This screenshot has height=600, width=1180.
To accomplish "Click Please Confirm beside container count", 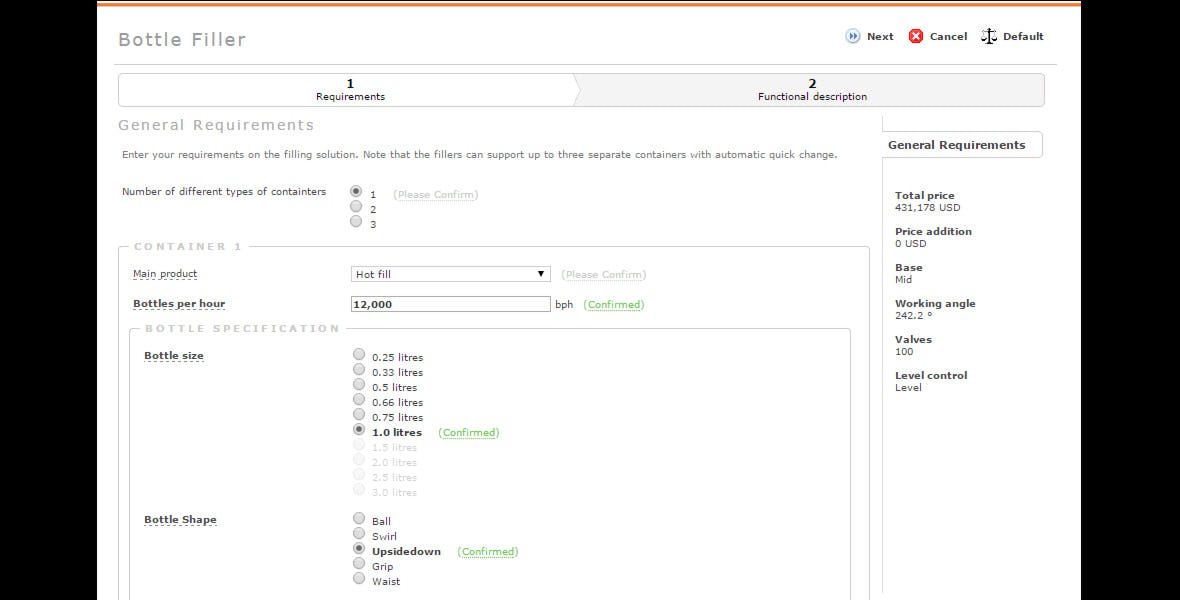I will [x=436, y=193].
